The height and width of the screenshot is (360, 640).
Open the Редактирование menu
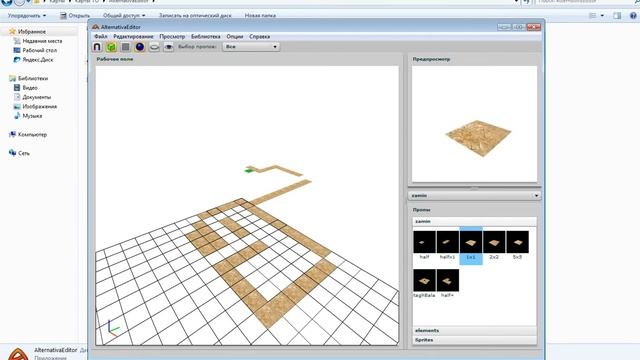pyautogui.click(x=133, y=36)
